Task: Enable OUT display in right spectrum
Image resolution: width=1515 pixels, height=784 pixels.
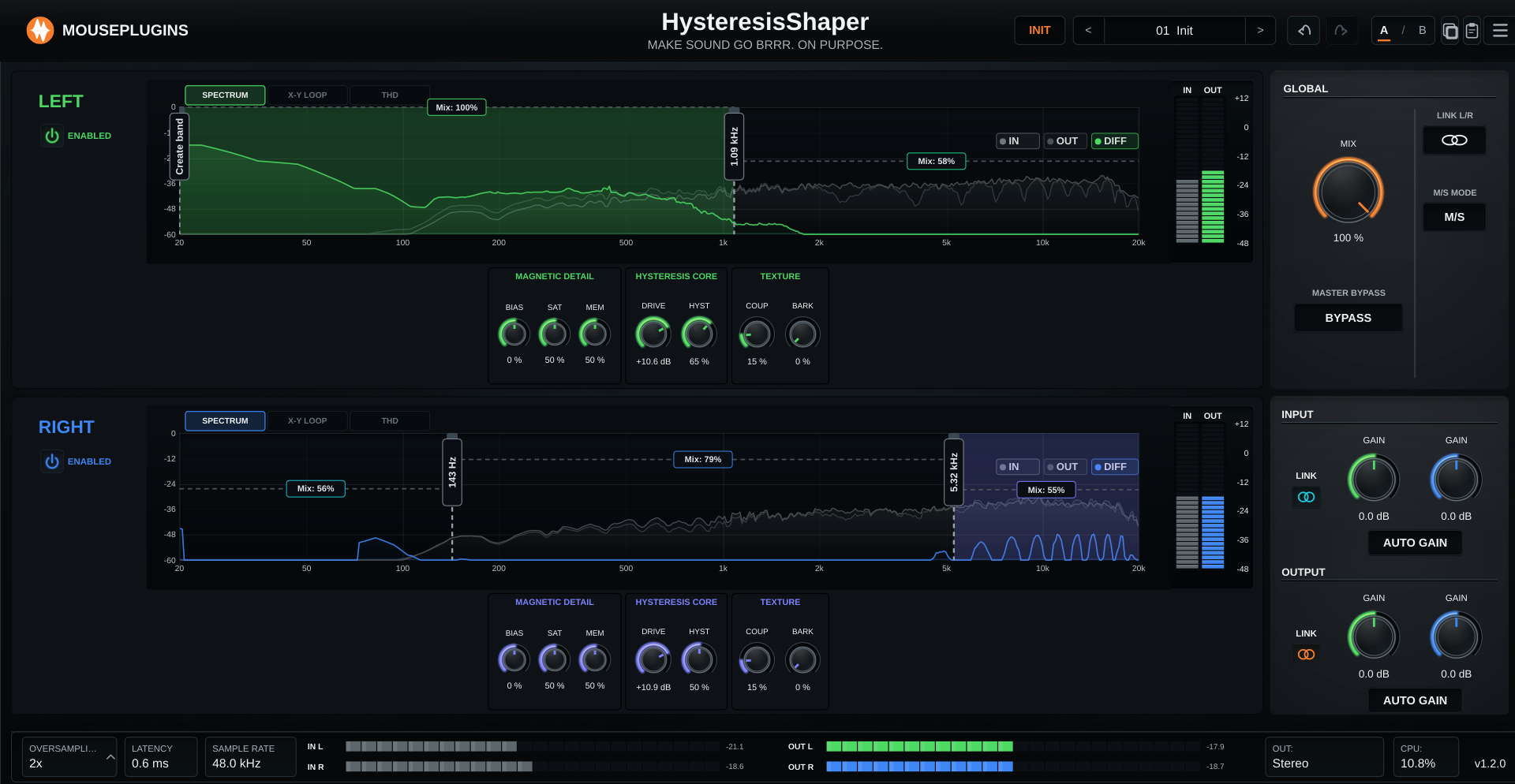Action: point(1065,467)
